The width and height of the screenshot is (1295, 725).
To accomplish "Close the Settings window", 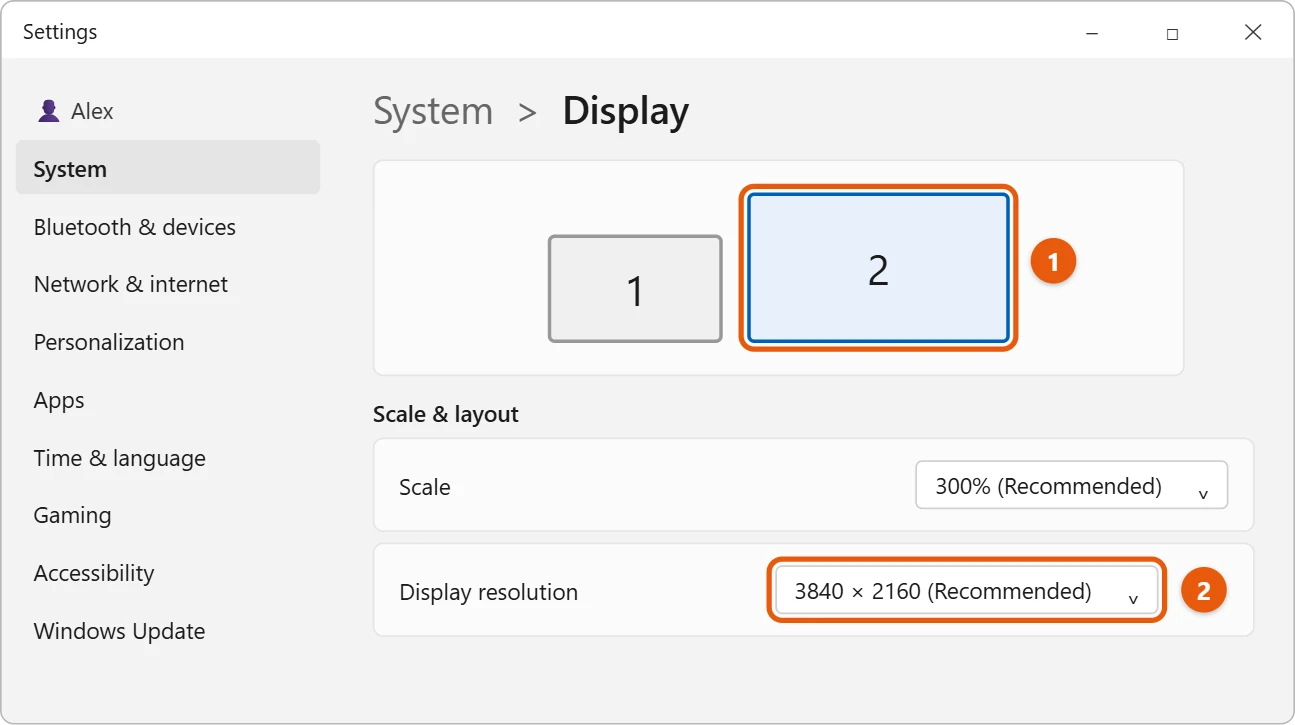I will coord(1253,33).
